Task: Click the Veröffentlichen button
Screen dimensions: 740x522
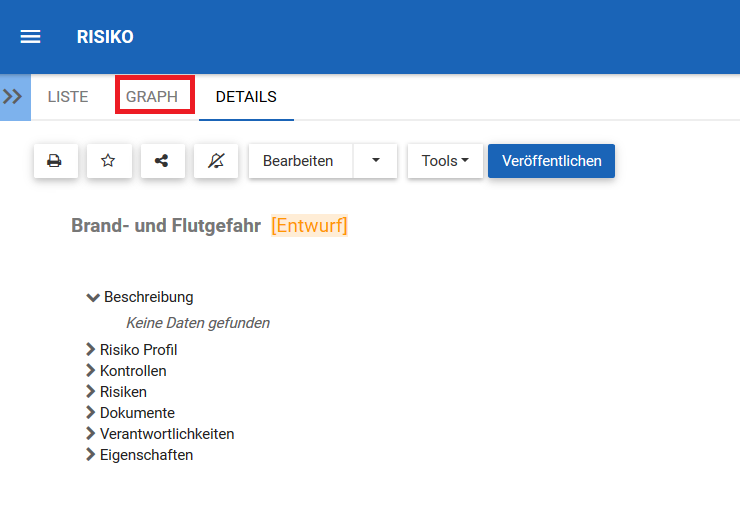Action: (x=551, y=161)
